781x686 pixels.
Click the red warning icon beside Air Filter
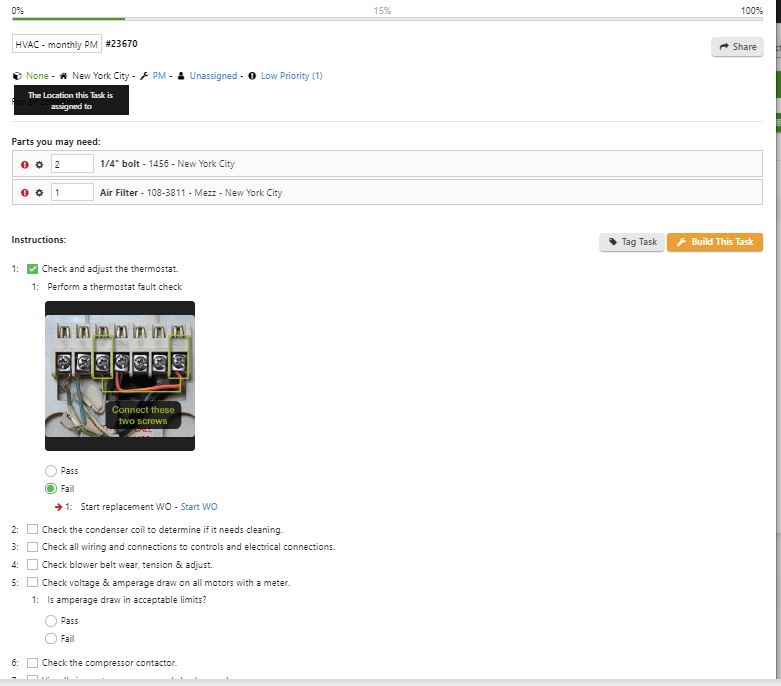point(25,192)
